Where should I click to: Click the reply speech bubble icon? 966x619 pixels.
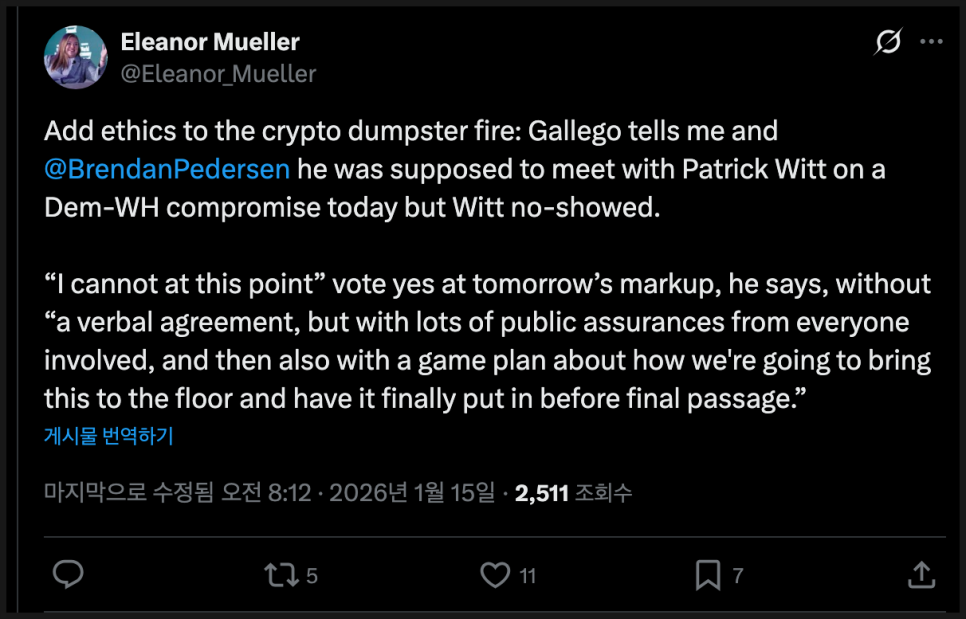[67, 574]
